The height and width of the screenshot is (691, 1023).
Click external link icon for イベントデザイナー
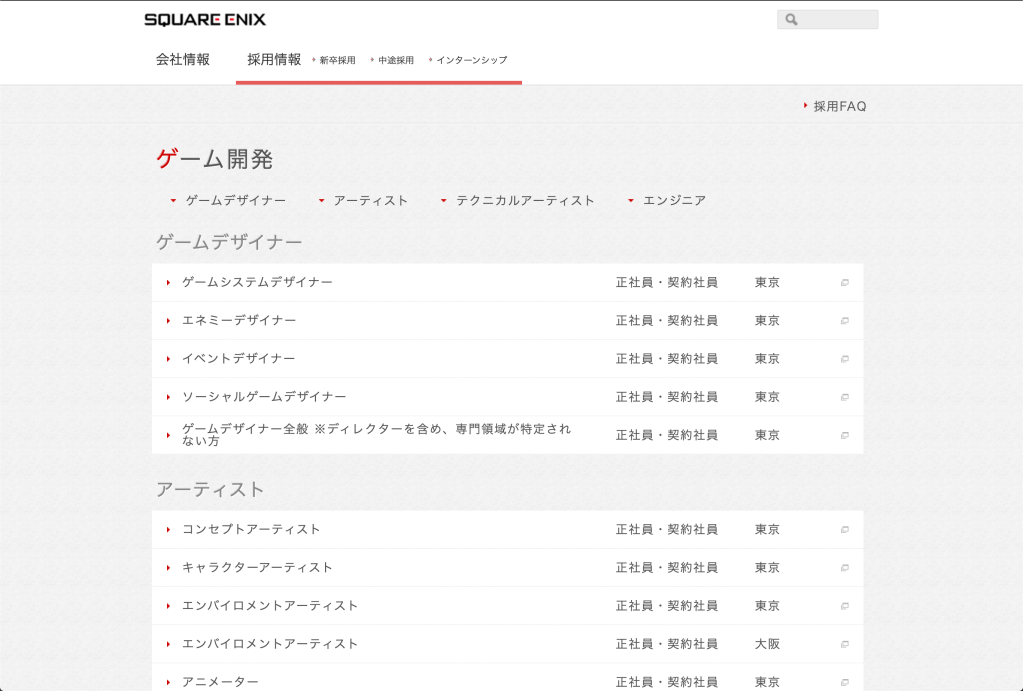point(845,359)
